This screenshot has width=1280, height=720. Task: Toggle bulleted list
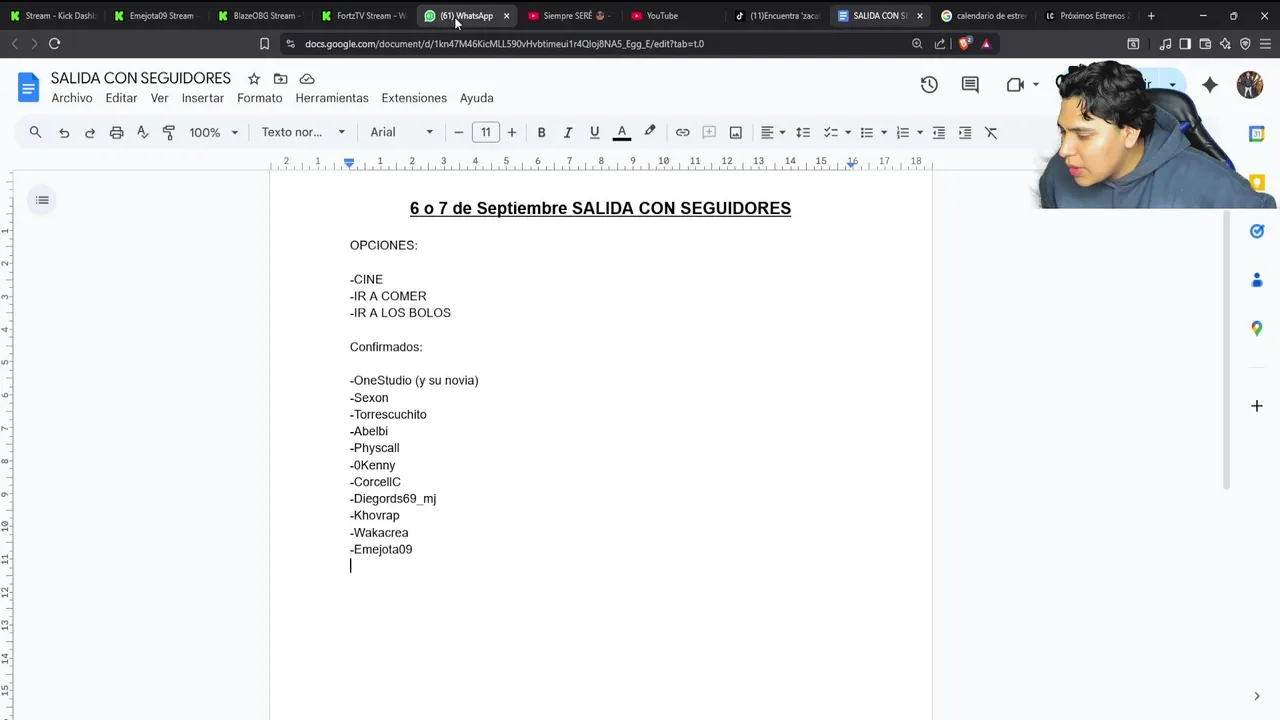[x=866, y=132]
